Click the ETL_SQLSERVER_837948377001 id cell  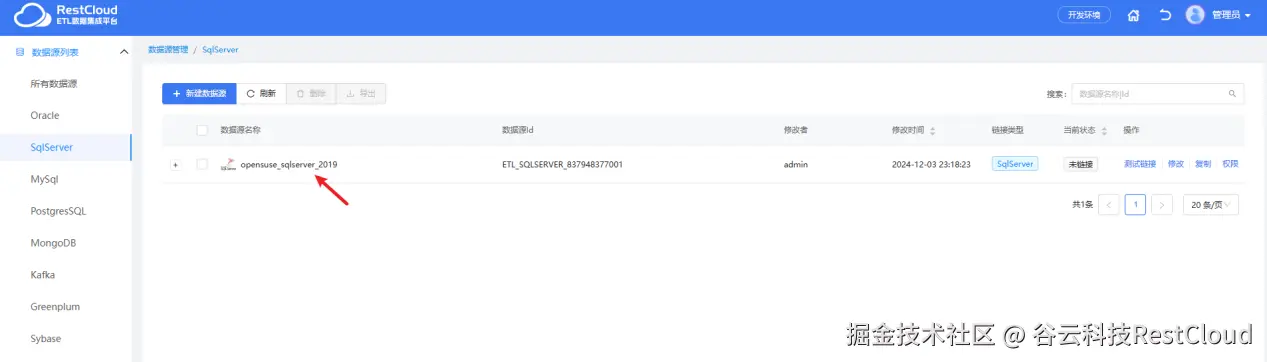point(562,164)
